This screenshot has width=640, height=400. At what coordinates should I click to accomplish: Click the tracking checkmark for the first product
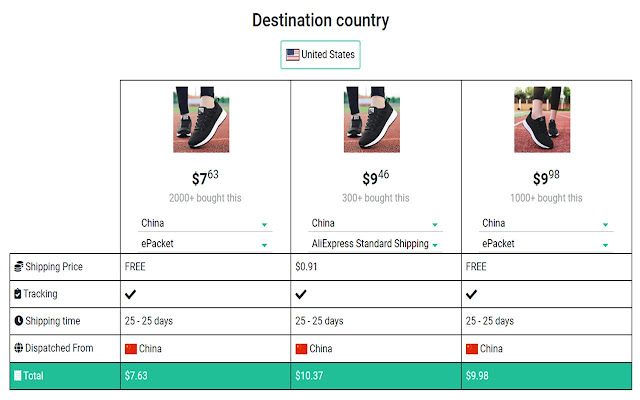131,294
